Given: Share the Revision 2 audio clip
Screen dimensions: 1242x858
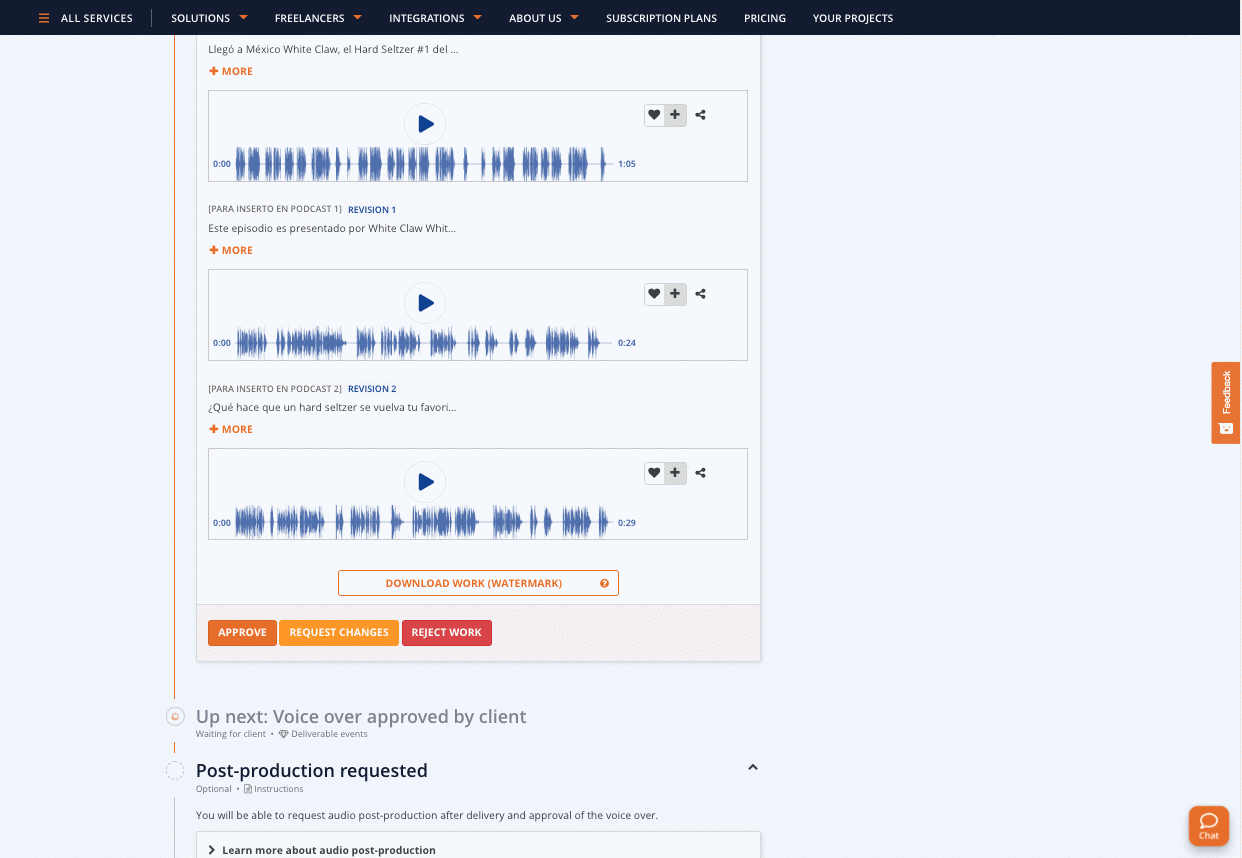Looking at the screenshot, I should click(701, 473).
